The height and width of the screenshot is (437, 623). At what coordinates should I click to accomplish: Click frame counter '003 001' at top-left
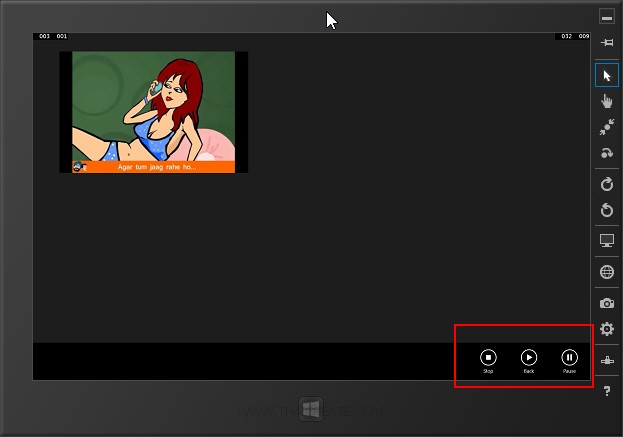click(x=53, y=36)
